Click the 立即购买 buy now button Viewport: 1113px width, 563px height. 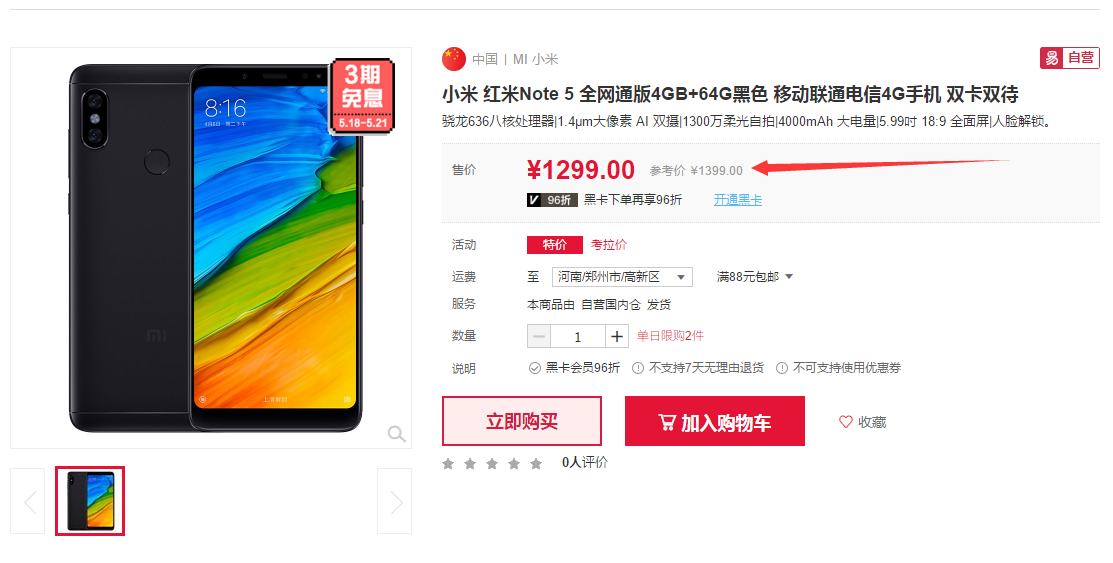[x=522, y=421]
